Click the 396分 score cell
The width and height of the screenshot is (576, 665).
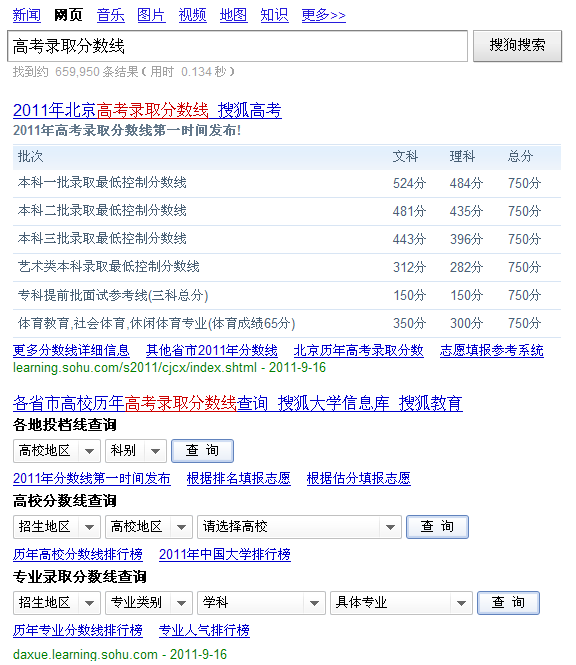coord(466,239)
